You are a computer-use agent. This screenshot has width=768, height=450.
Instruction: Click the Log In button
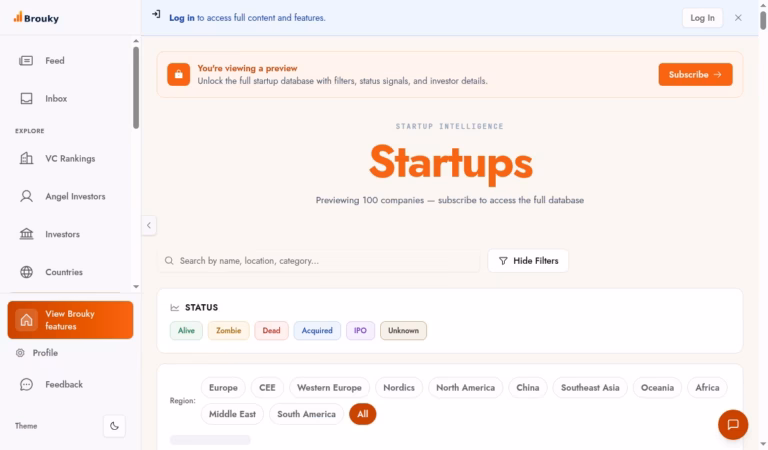(x=702, y=18)
